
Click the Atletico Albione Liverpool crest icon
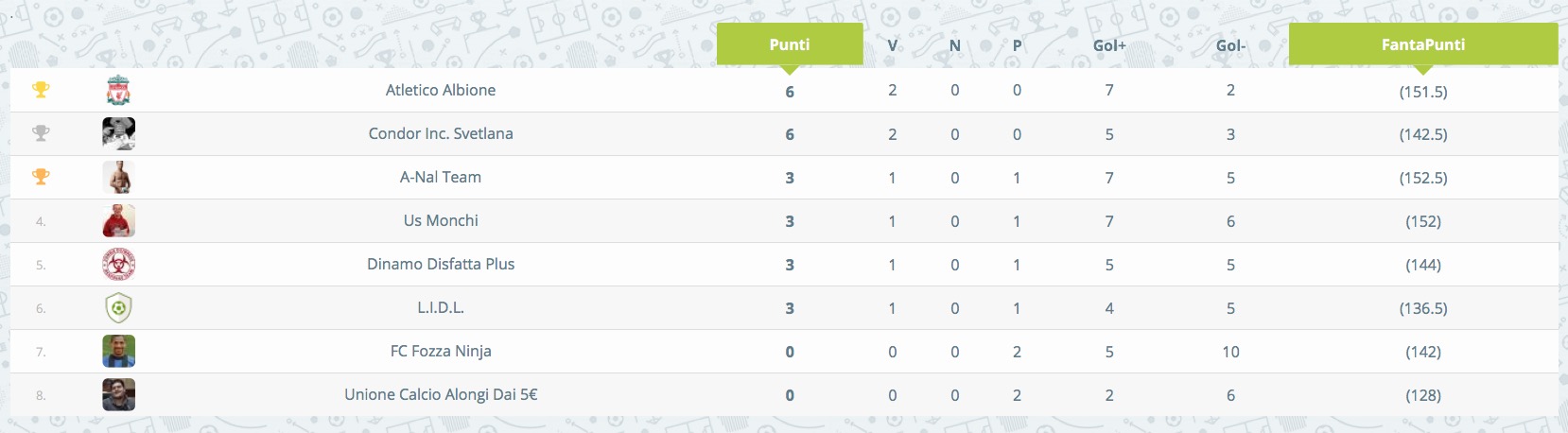118,90
